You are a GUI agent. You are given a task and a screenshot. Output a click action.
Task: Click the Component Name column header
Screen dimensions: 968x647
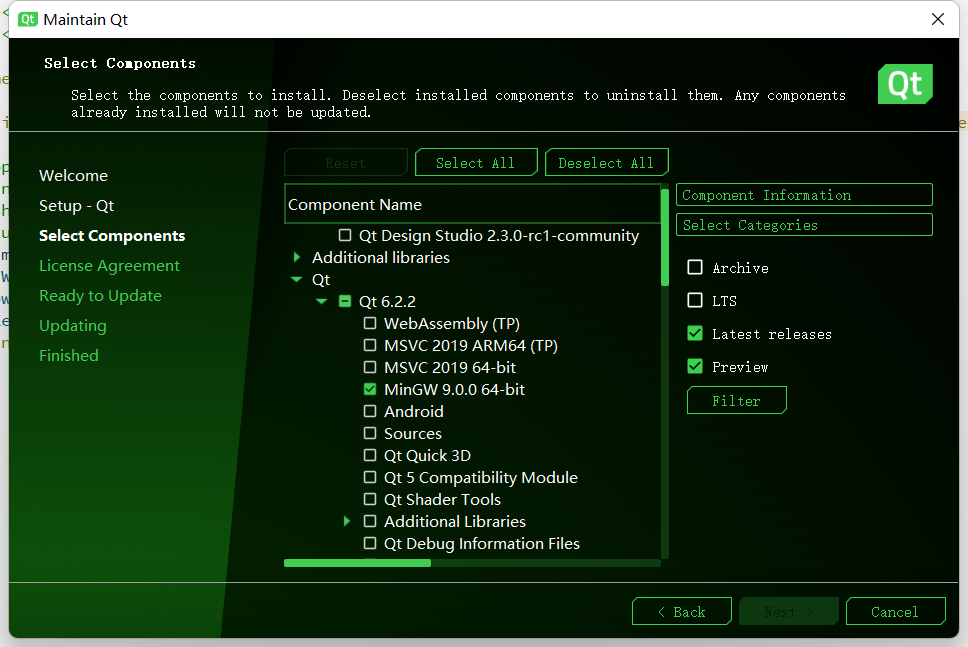pyautogui.click(x=473, y=204)
